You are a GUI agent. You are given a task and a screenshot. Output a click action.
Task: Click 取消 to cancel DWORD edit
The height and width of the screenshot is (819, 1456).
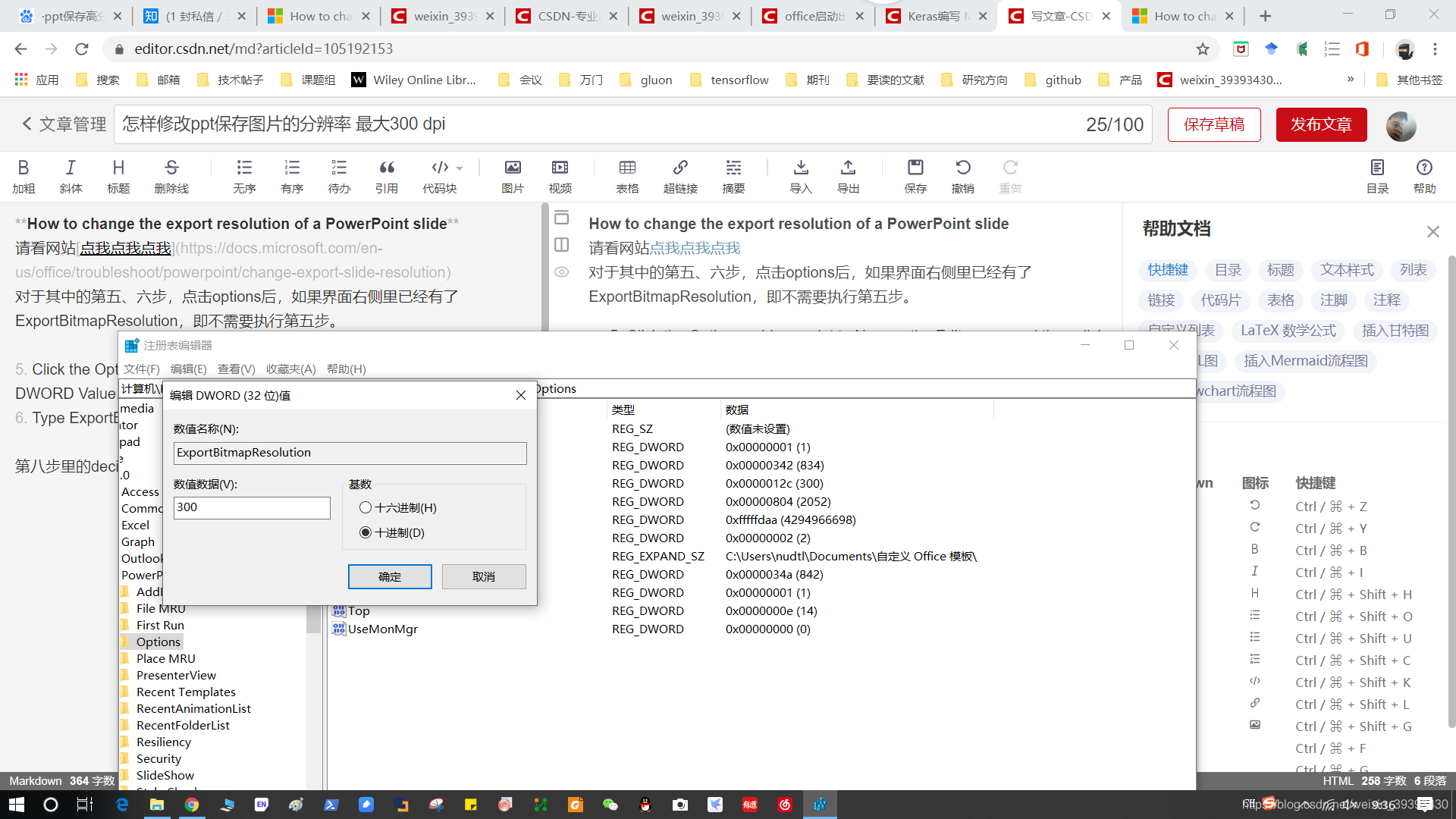(484, 576)
